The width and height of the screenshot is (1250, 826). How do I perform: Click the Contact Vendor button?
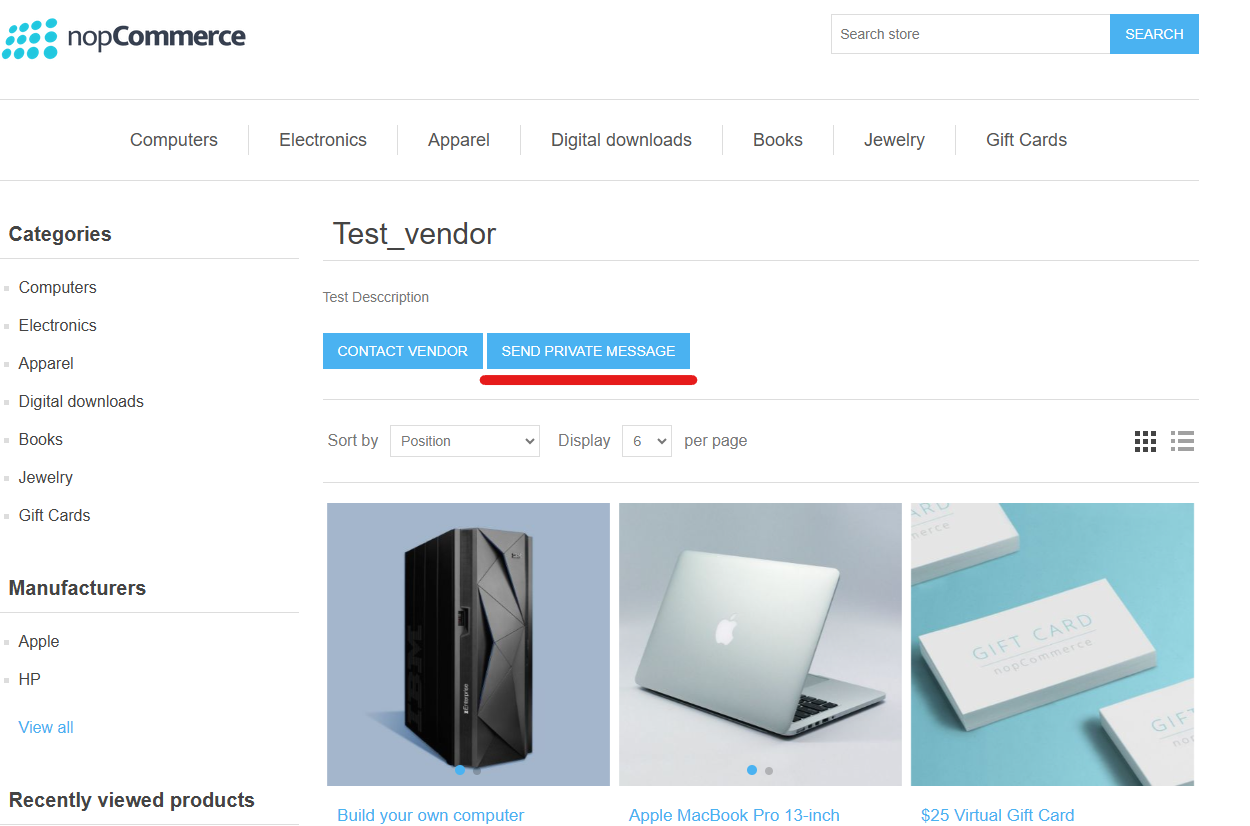(x=402, y=351)
